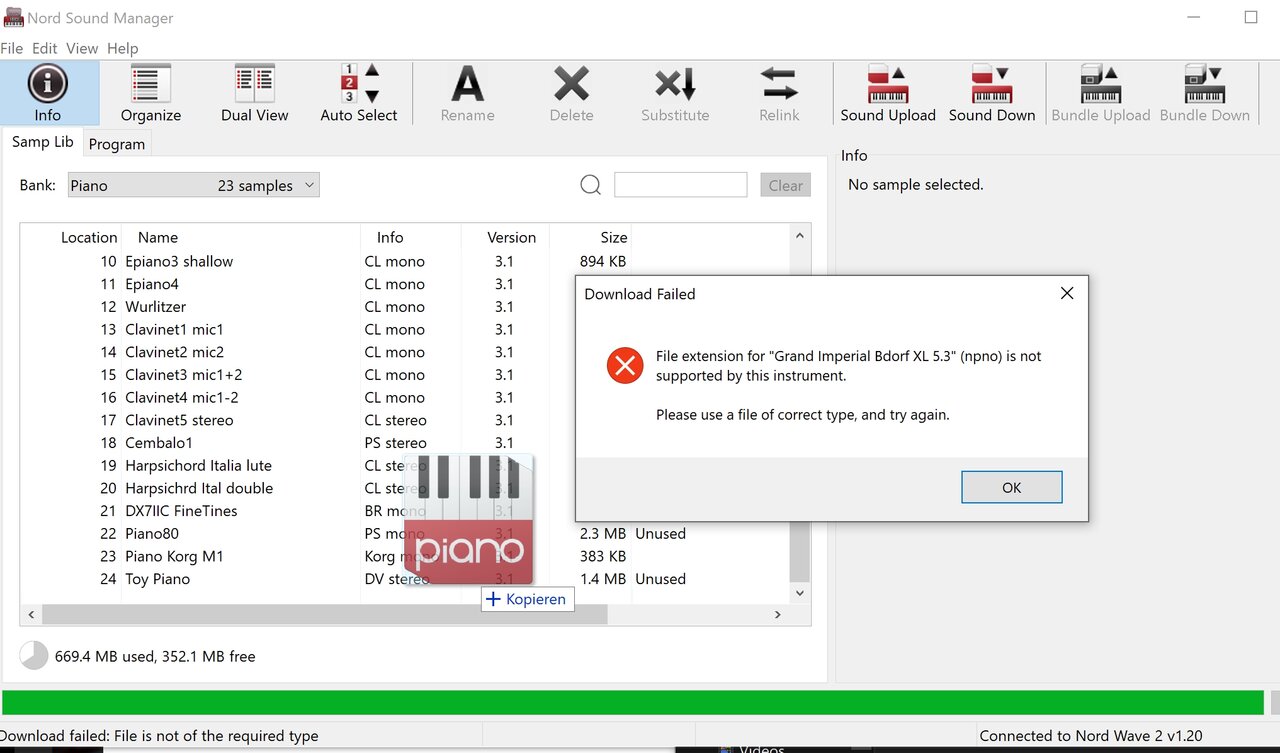Focus the sample search field

tap(680, 184)
